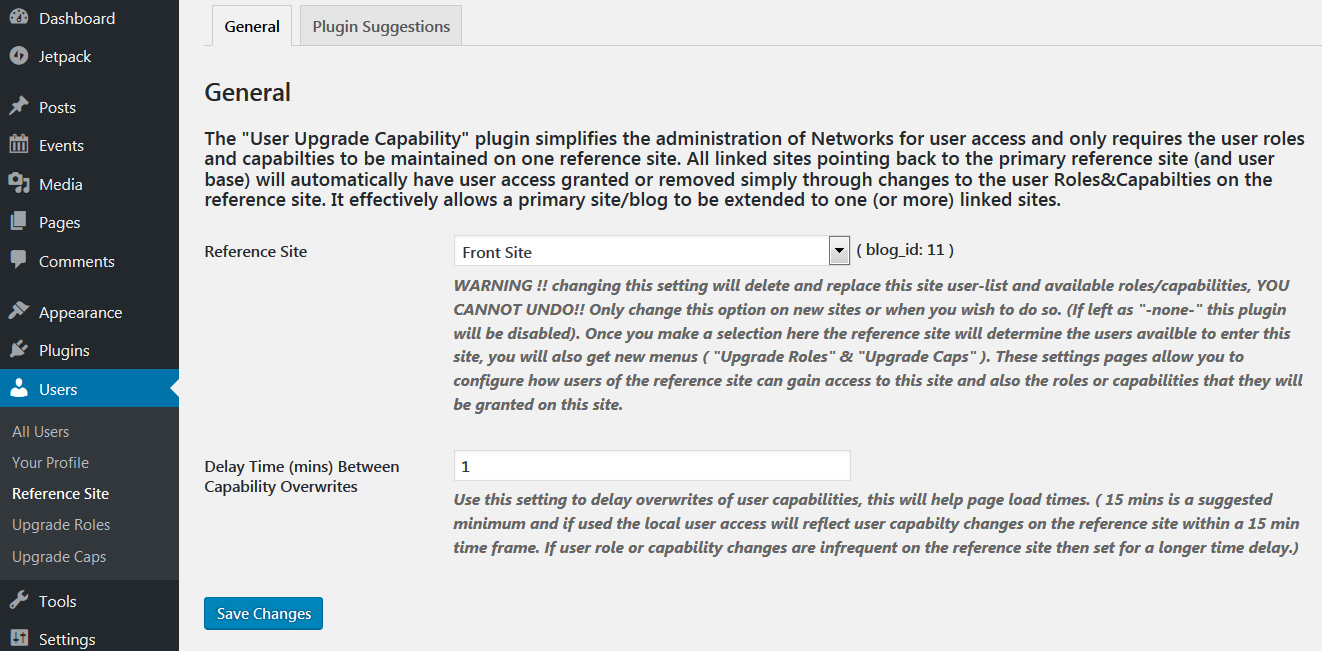Open Appearance via its paintbrush icon

(18, 312)
